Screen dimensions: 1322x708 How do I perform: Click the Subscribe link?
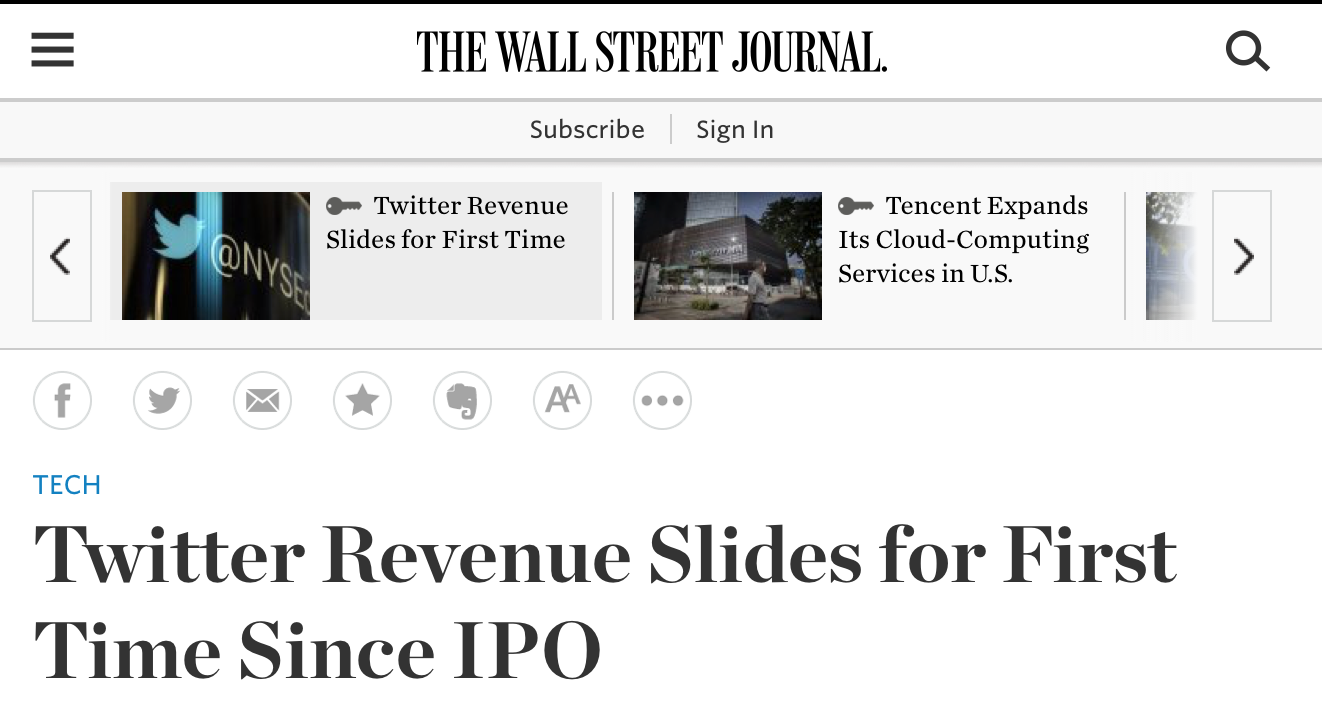[587, 129]
